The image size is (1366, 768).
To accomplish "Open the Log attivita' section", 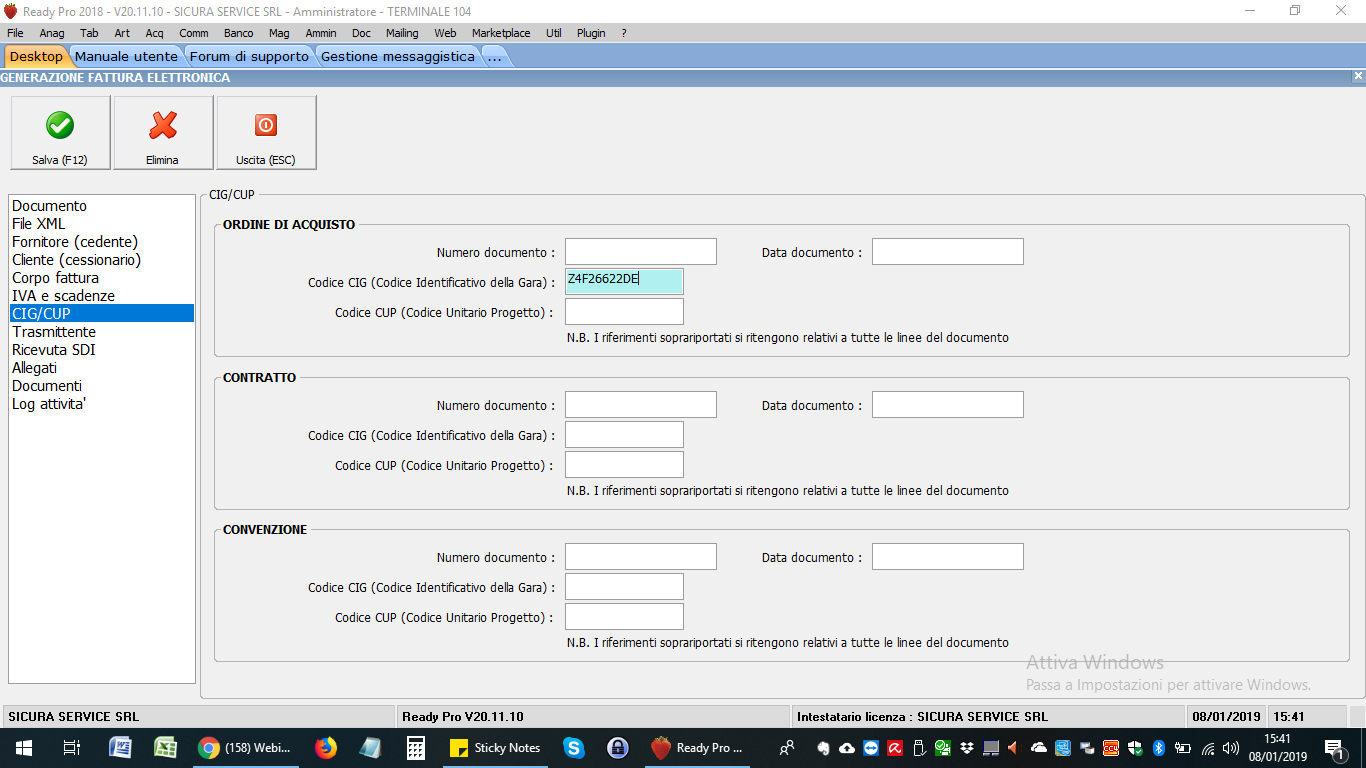I will click(101, 404).
